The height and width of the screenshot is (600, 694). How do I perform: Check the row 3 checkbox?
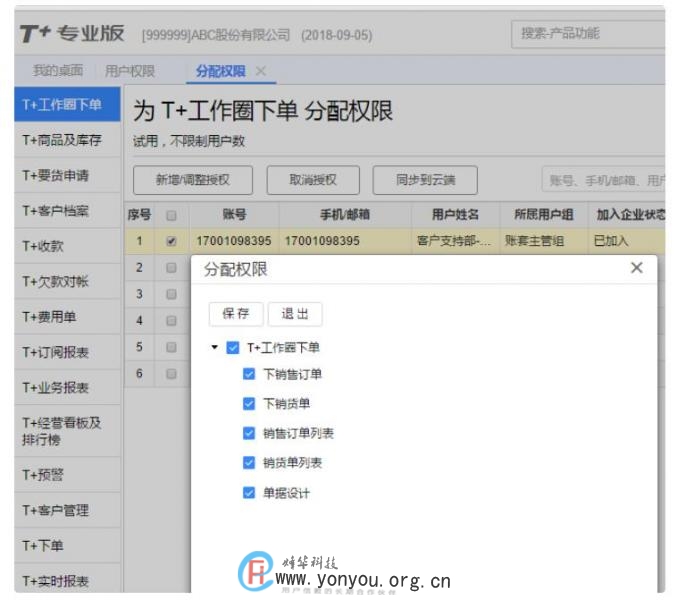171,294
